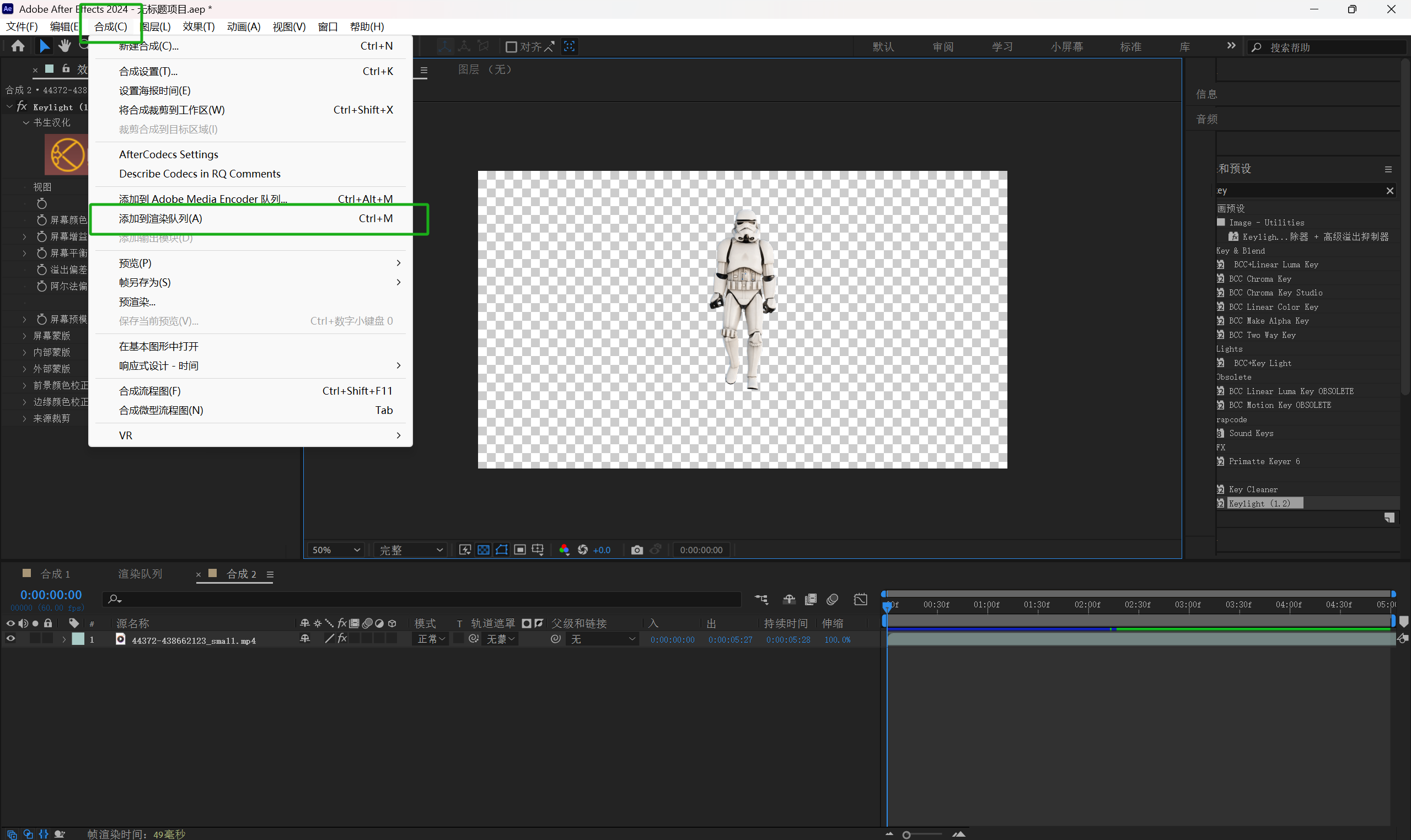The width and height of the screenshot is (1411, 840).
Task: Open the 正常 blend mode dropdown
Action: [x=431, y=639]
